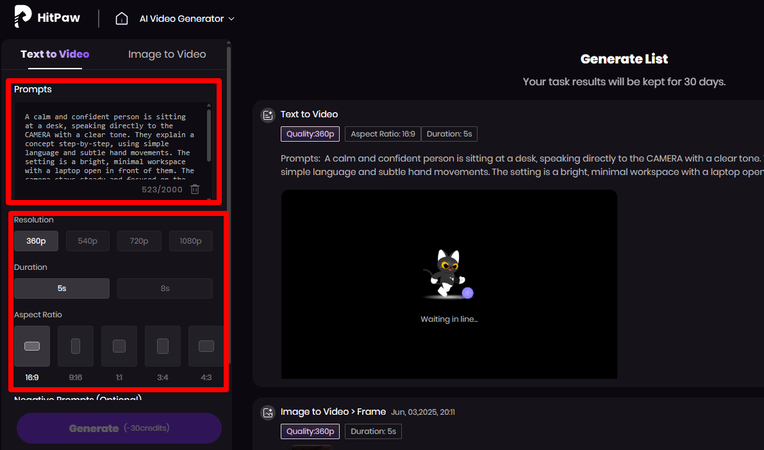This screenshot has height=450, width=764.
Task: Switch to the Text to Video tab
Action: [x=55, y=54]
